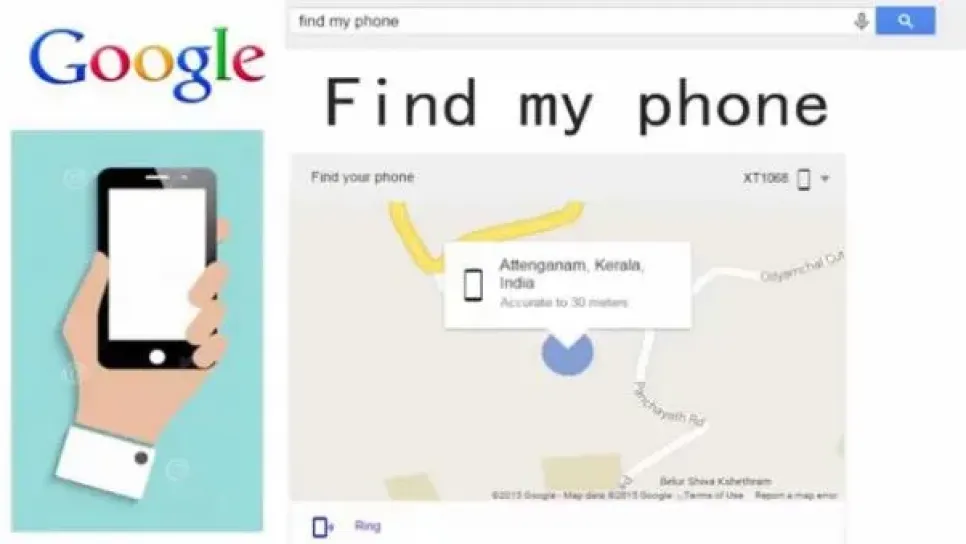The height and width of the screenshot is (544, 966).
Task: Select the XT1068 device phone icon
Action: click(803, 179)
